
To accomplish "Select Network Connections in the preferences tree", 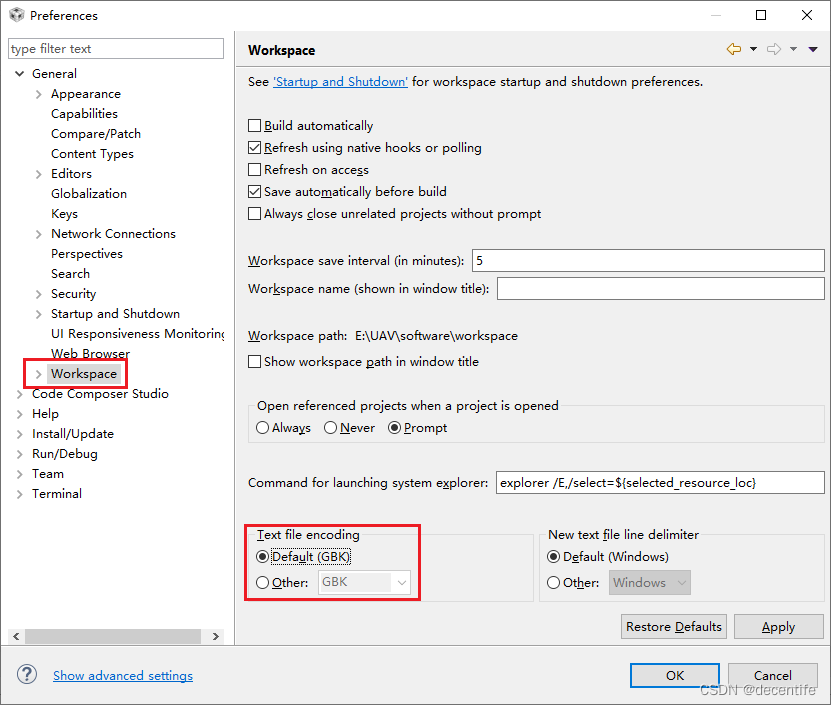I will click(113, 233).
